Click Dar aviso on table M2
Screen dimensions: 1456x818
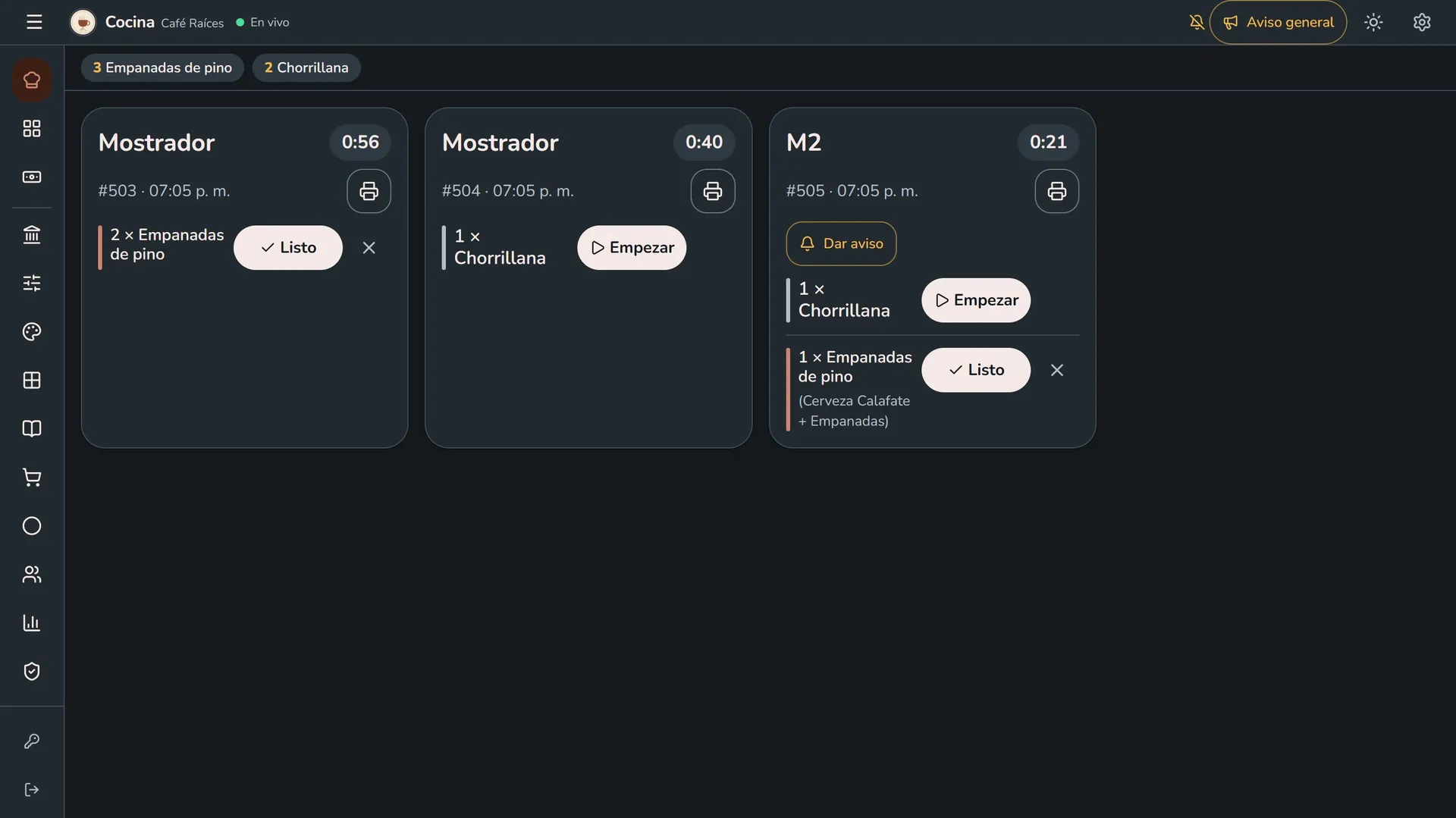[x=841, y=243]
